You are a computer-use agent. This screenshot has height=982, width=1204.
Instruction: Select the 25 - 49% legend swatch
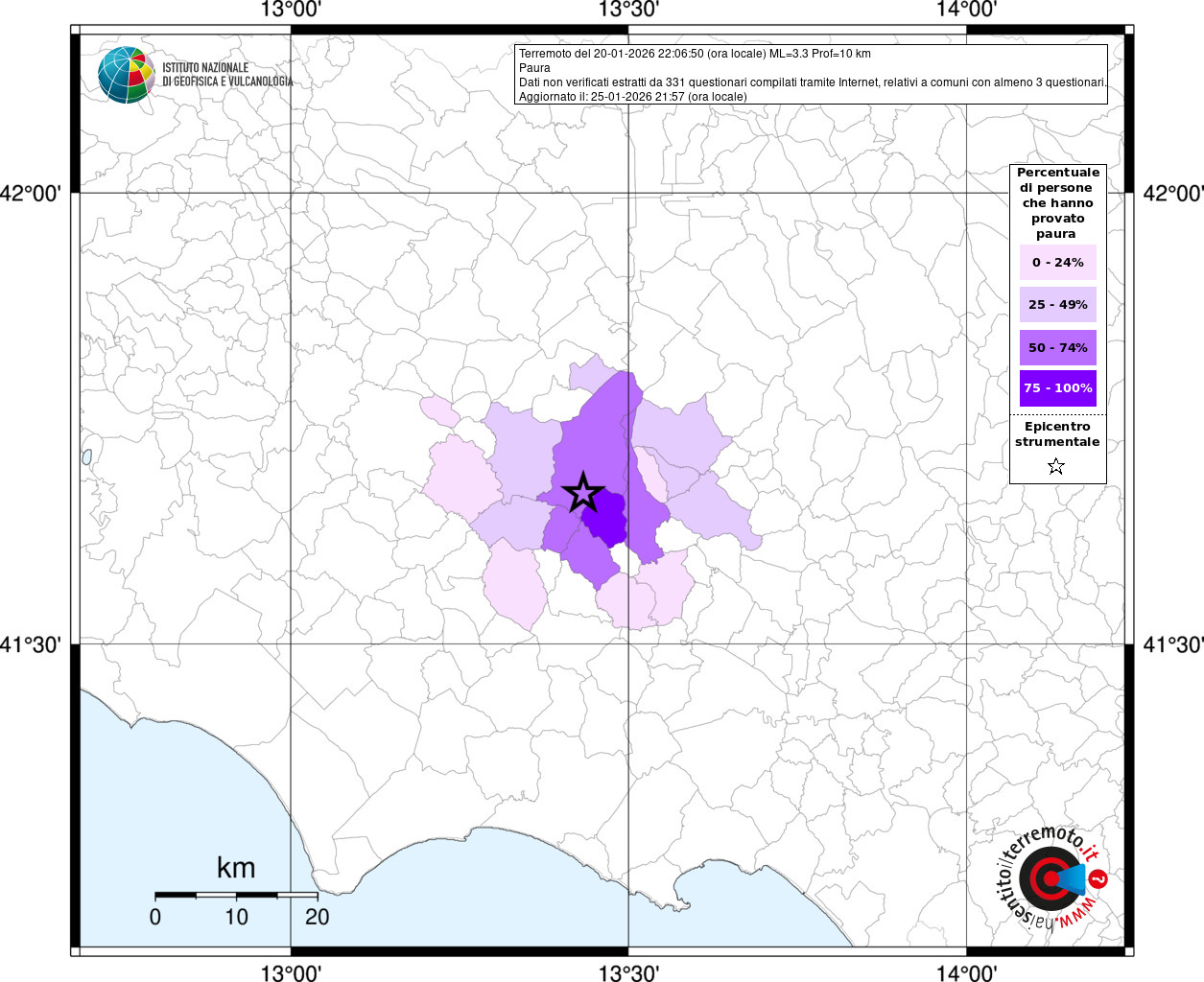coord(1058,305)
